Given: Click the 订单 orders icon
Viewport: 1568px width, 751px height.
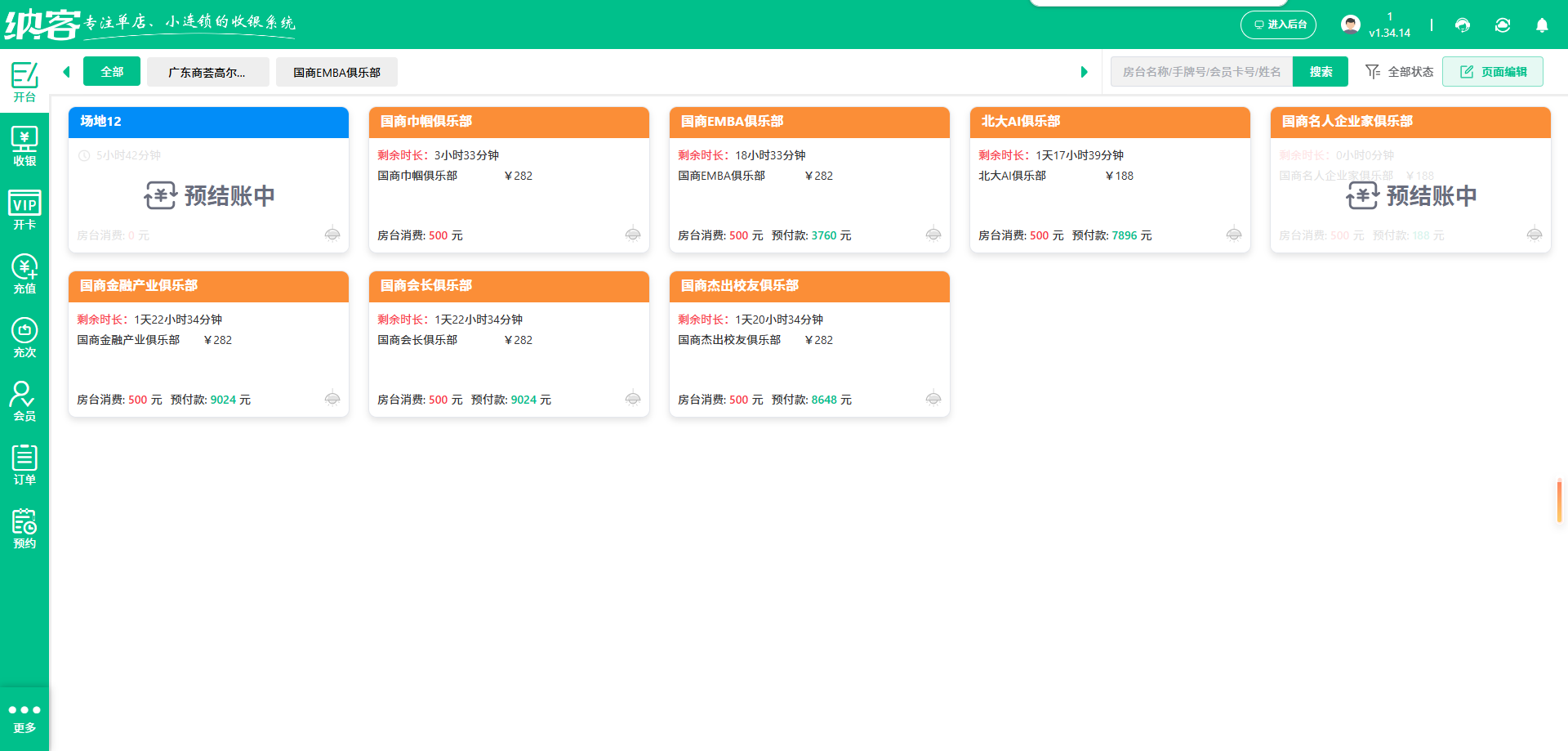Looking at the screenshot, I should click(x=24, y=463).
